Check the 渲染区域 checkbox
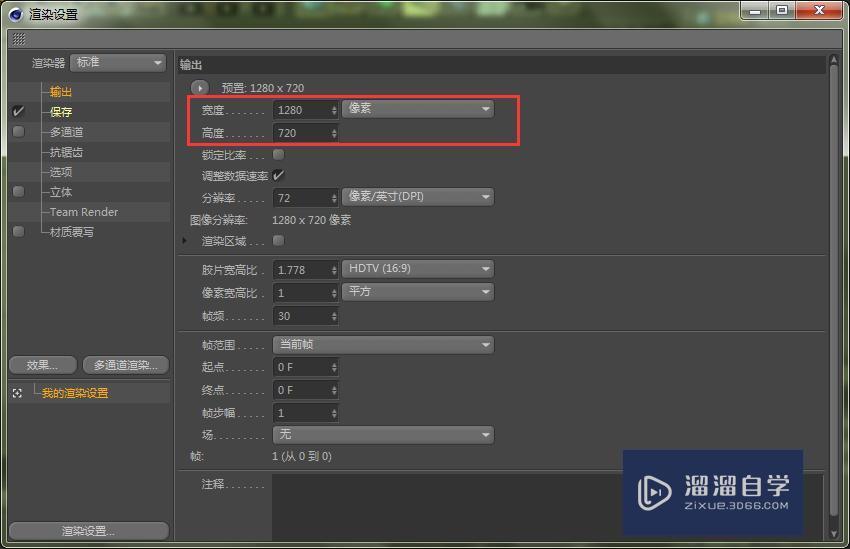Viewport: 850px width, 549px height. click(x=279, y=240)
